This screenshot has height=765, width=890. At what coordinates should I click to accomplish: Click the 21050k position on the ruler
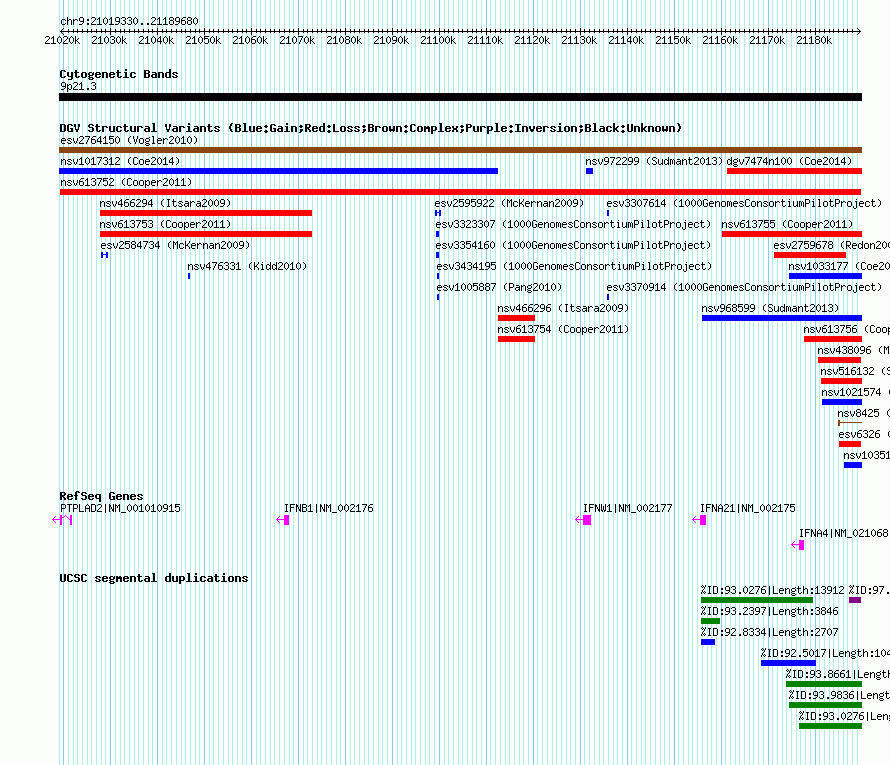point(203,40)
